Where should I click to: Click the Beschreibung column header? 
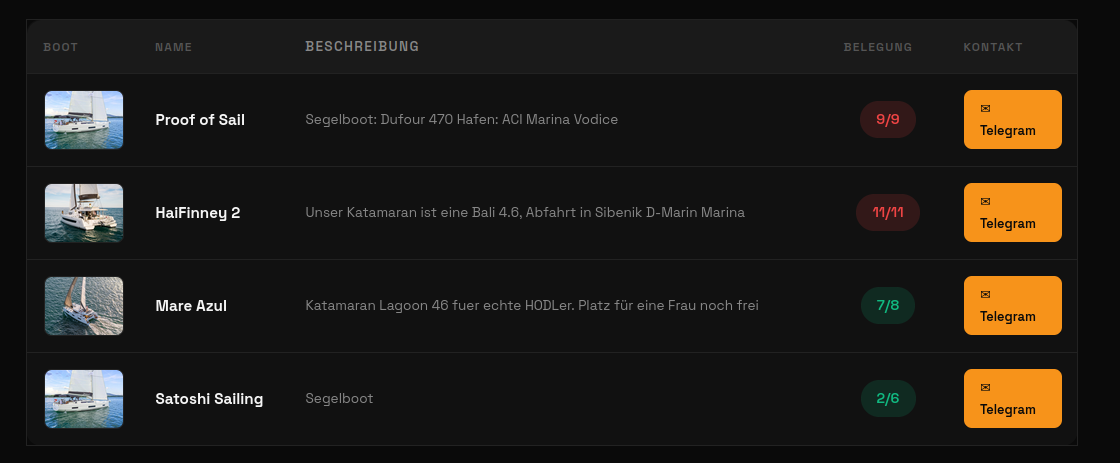tap(362, 47)
